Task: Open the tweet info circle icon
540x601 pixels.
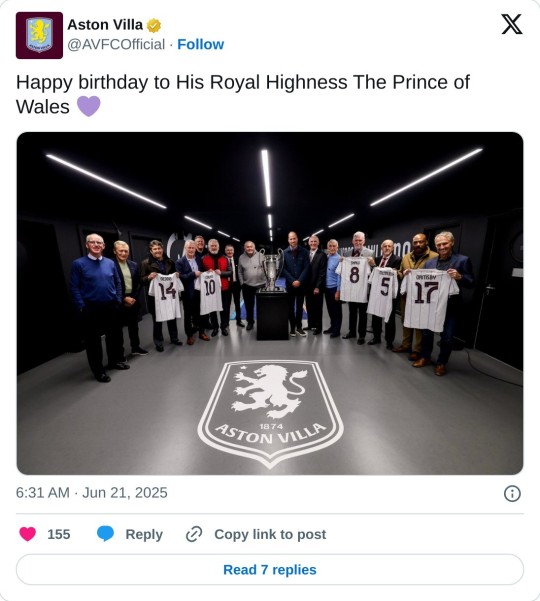Action: 512,493
